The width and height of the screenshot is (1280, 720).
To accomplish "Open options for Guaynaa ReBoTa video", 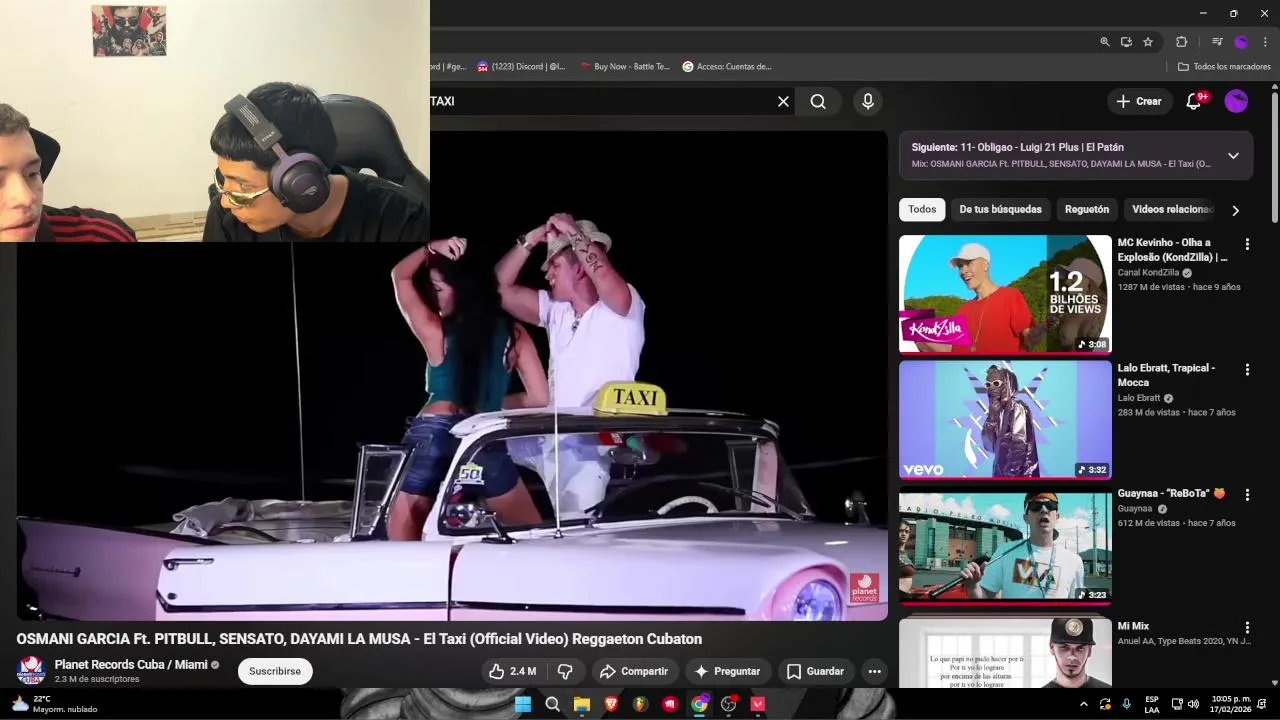I will click(x=1247, y=495).
